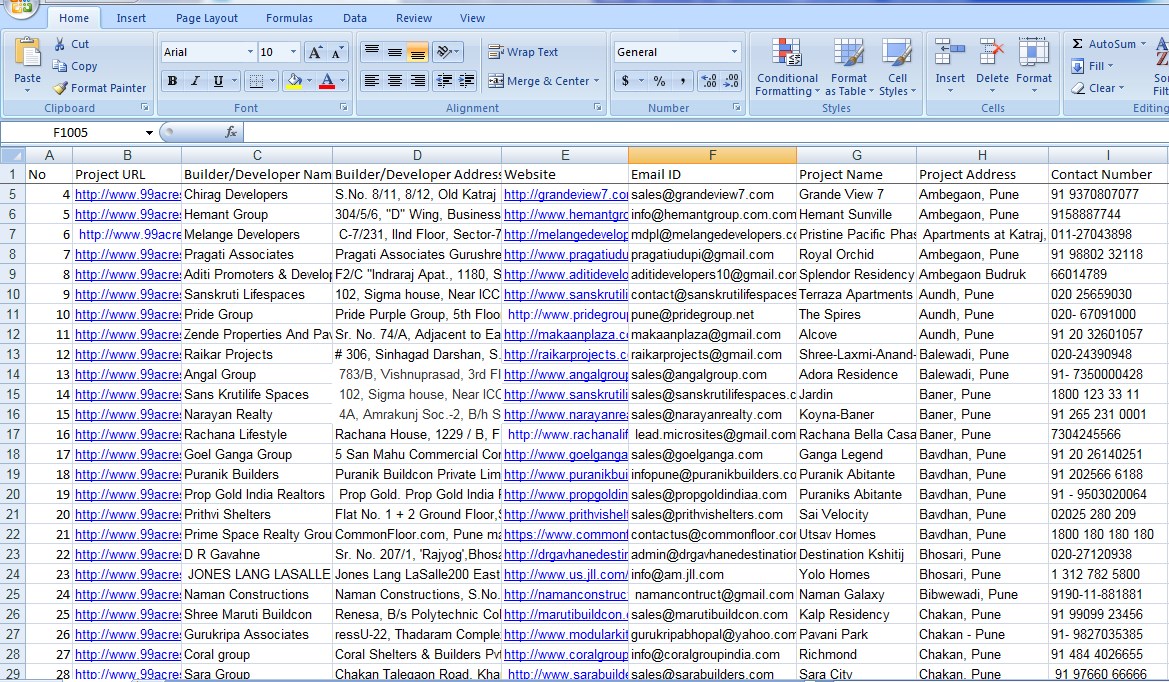Screen dimensions: 1169x682
Task: Toggle Wrap Text for the cell
Action: click(523, 52)
